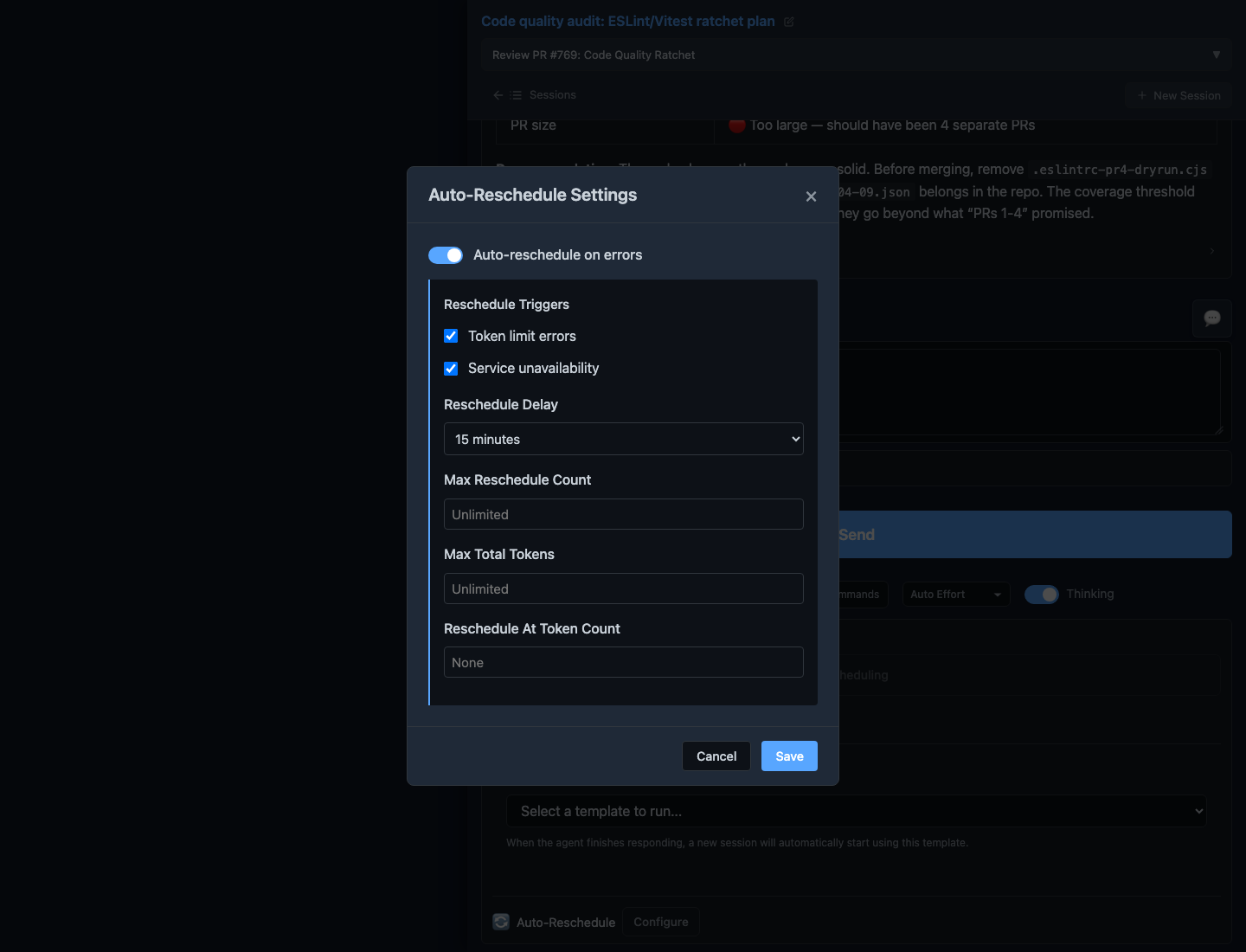Focus the Max Reschedule Count field

[x=623, y=514]
